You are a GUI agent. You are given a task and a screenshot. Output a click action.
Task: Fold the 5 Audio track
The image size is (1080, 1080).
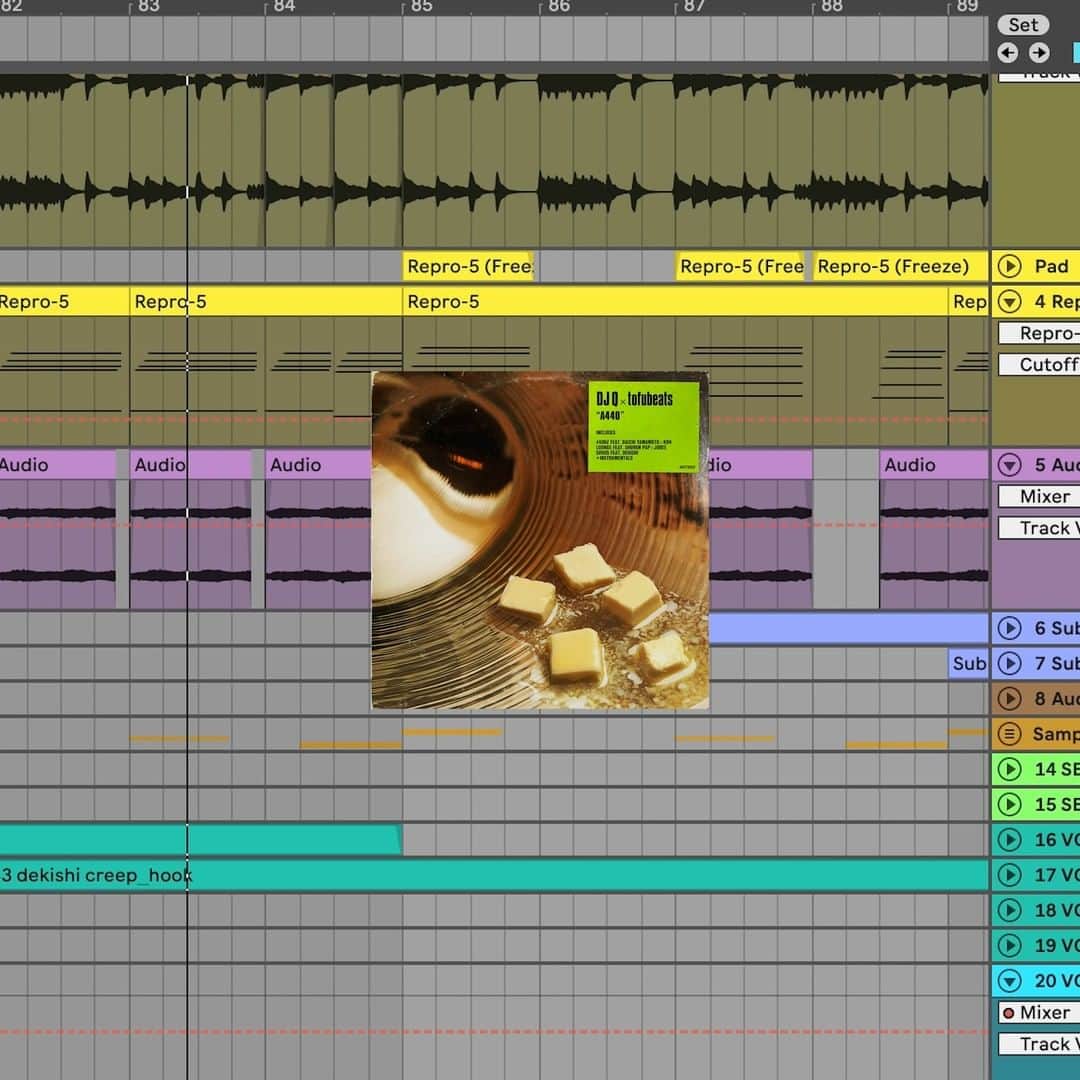pos(1010,465)
